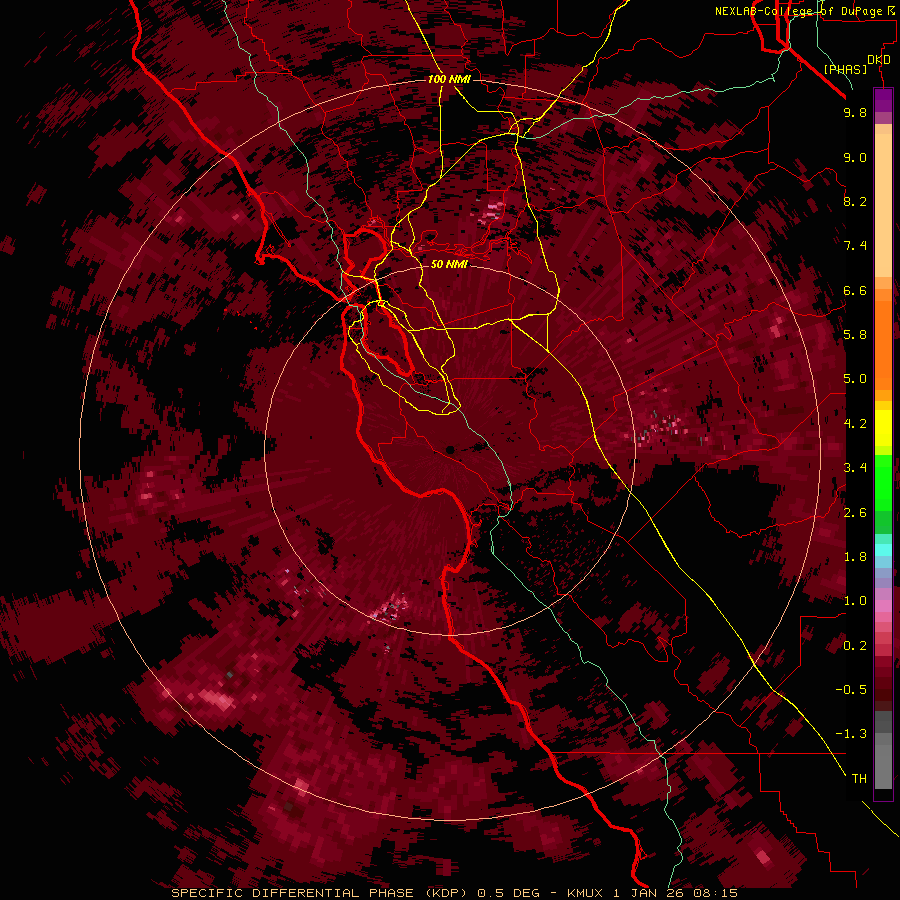Screen dimensions: 900x900
Task: Click the black radar site dot at center
Action: (451, 450)
